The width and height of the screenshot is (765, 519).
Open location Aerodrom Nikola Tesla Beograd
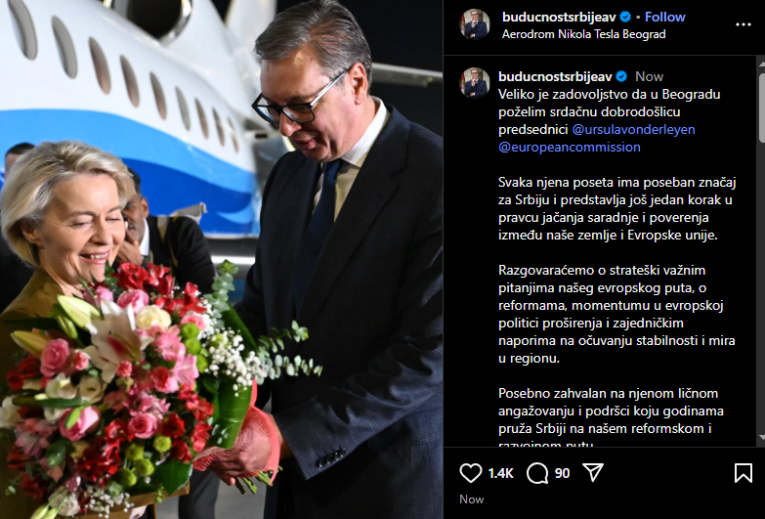[584, 34]
